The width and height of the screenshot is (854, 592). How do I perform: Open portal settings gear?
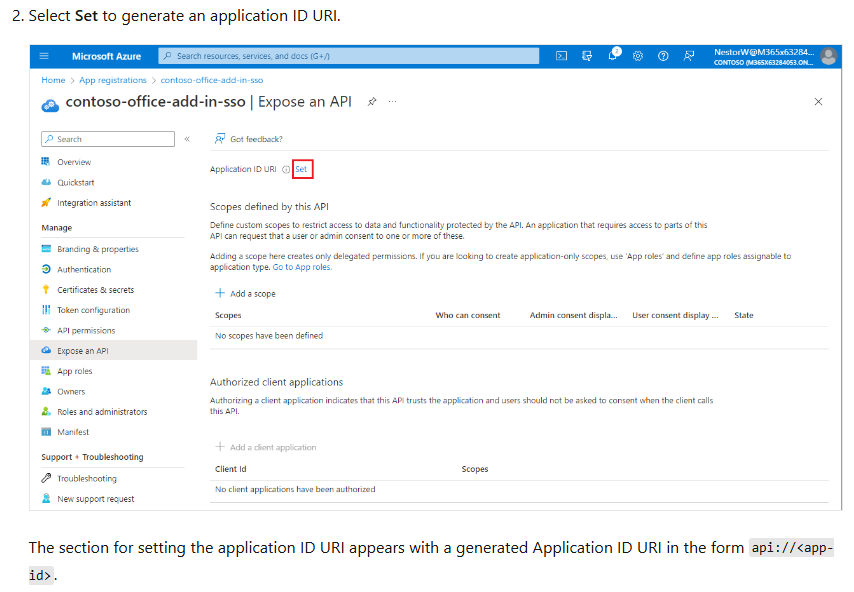click(x=638, y=56)
